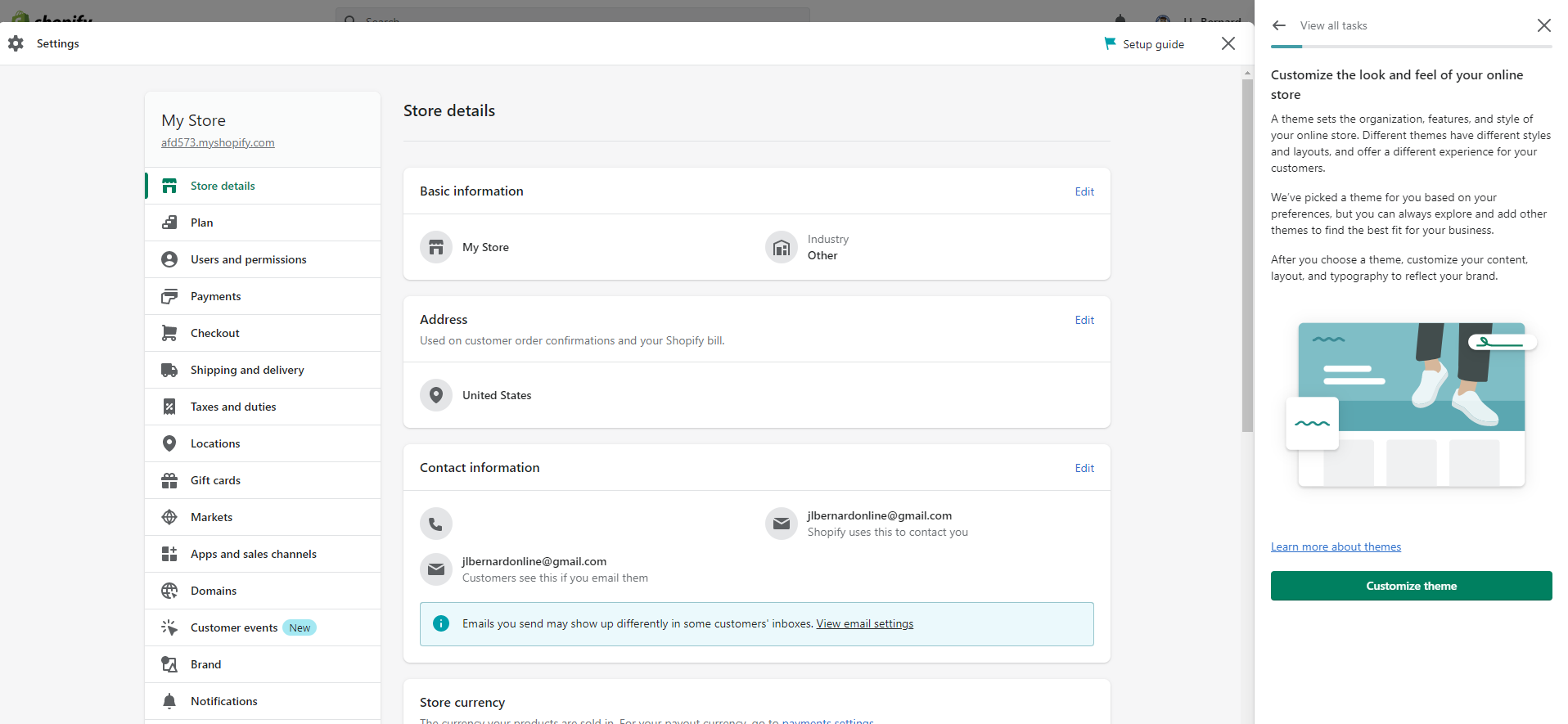The height and width of the screenshot is (724, 1568).
Task: Click the Brand icon in sidebar
Action: pos(169,664)
